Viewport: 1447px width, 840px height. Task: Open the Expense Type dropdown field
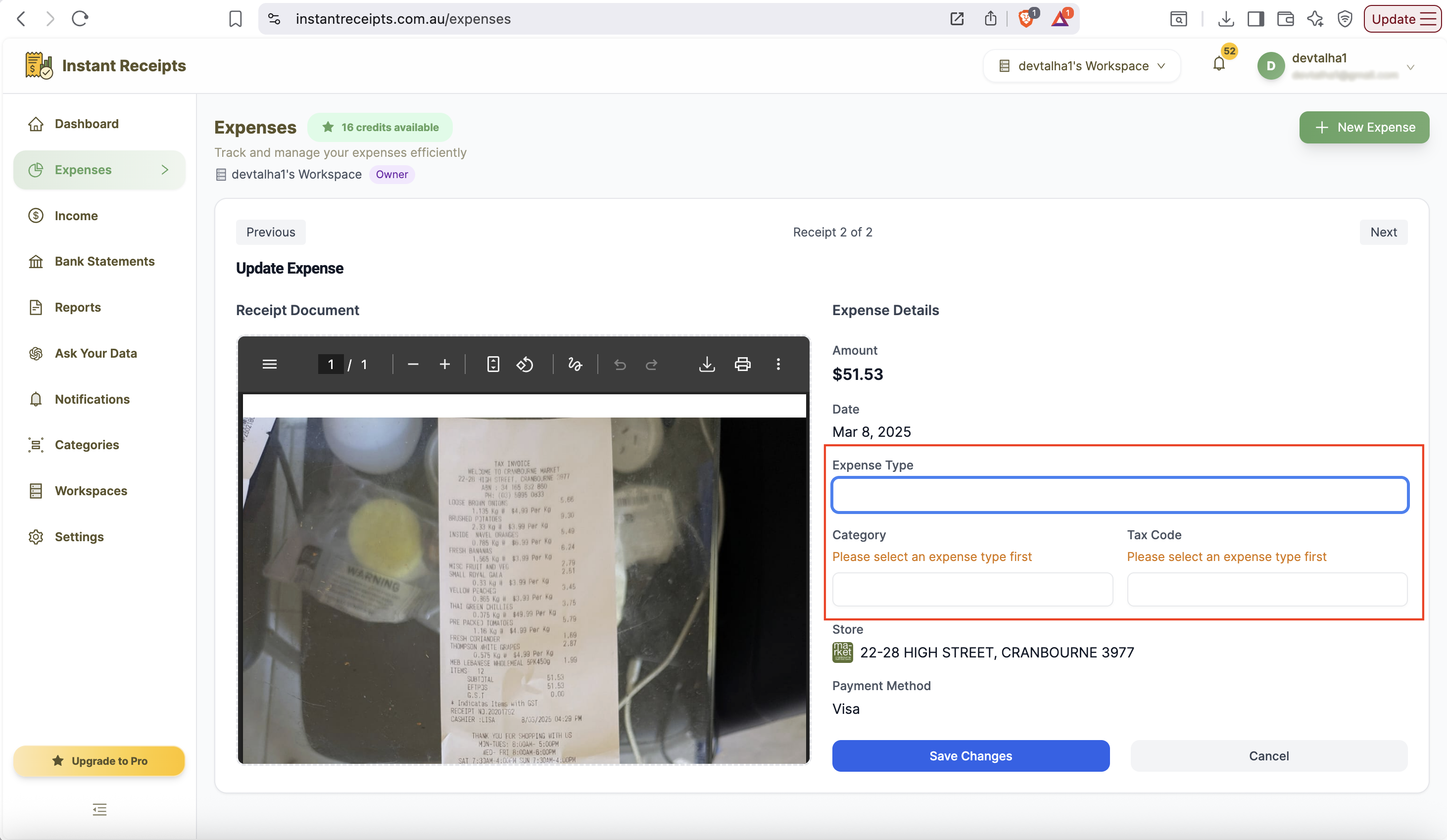coord(1120,495)
